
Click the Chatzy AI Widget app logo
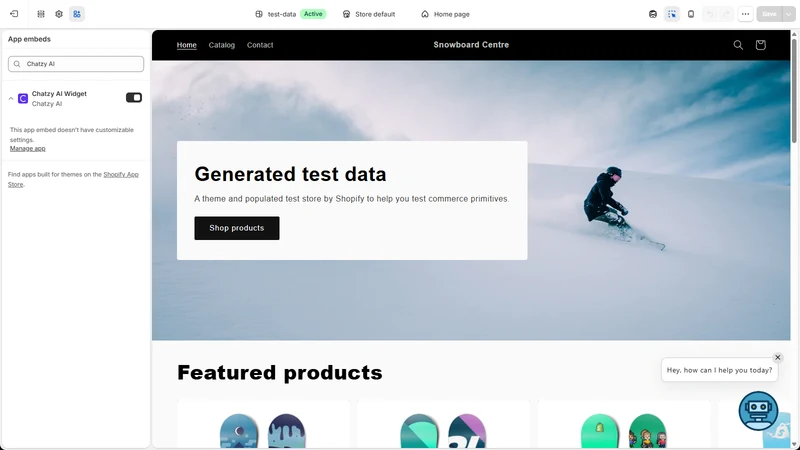click(23, 98)
